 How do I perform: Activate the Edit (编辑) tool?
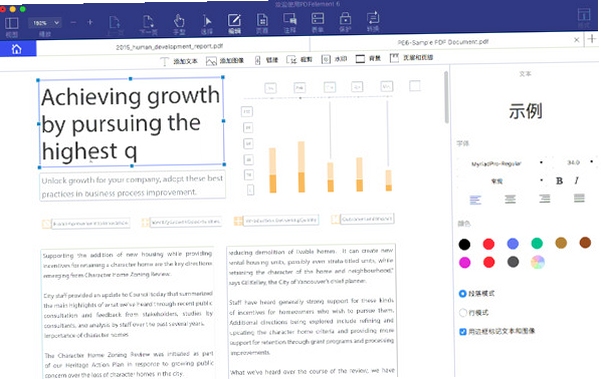[x=234, y=24]
